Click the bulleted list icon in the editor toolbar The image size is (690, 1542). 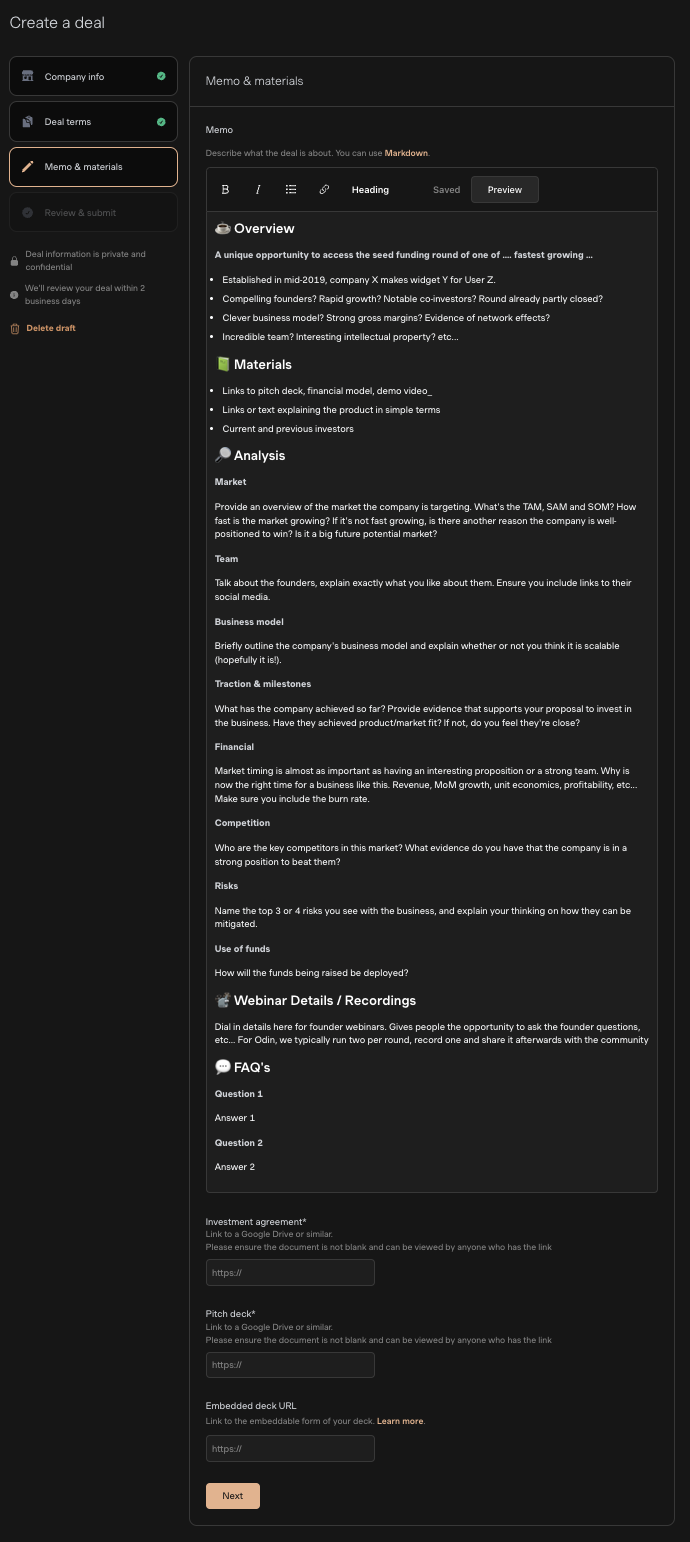[x=291, y=189]
